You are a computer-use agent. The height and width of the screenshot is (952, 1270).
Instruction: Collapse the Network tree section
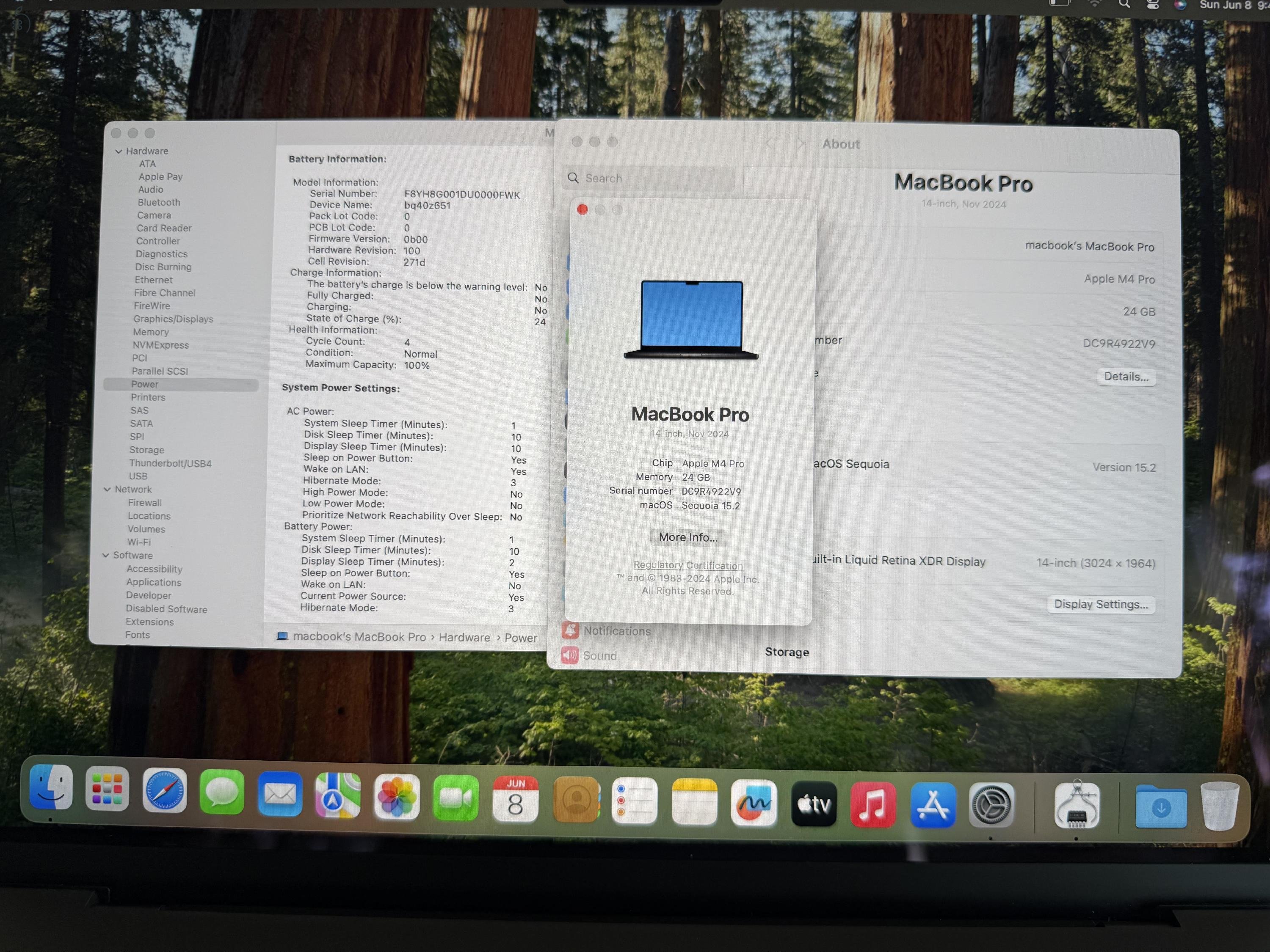[108, 490]
